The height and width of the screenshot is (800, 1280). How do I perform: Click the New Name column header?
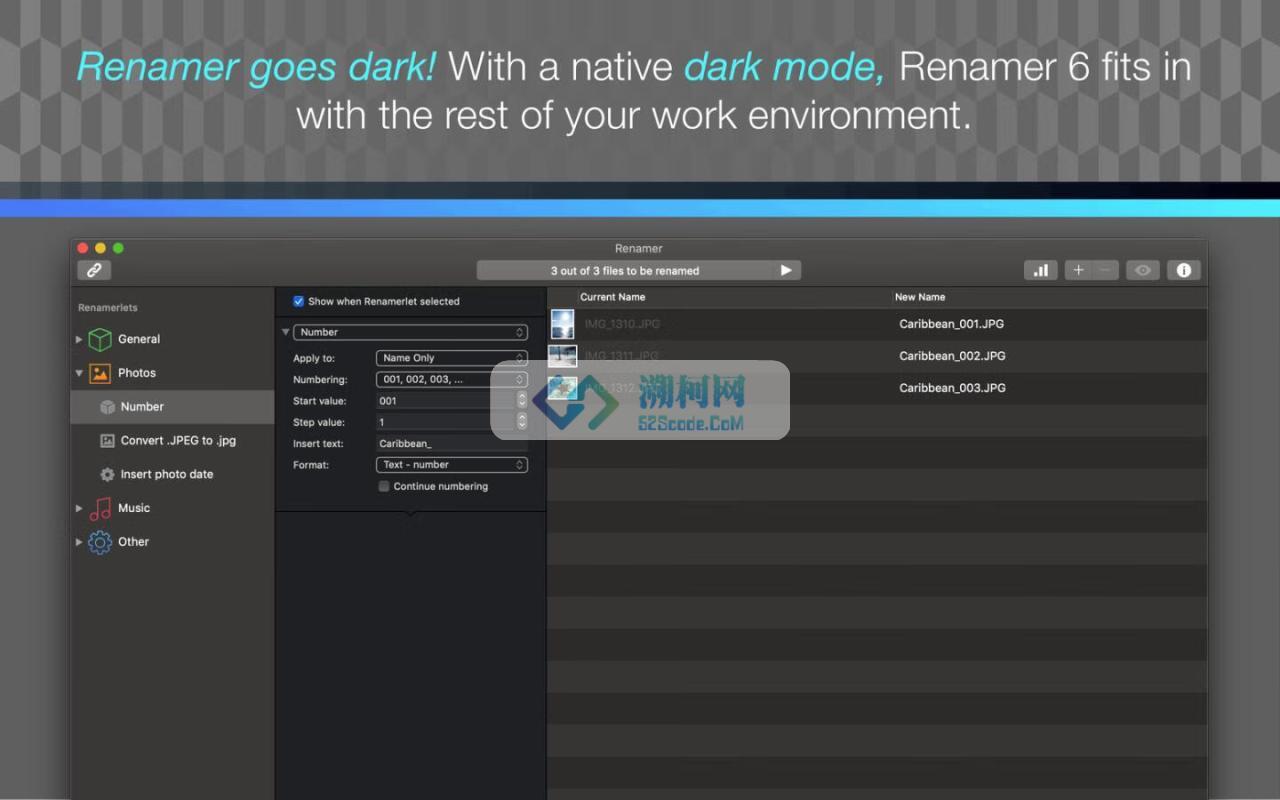[920, 297]
